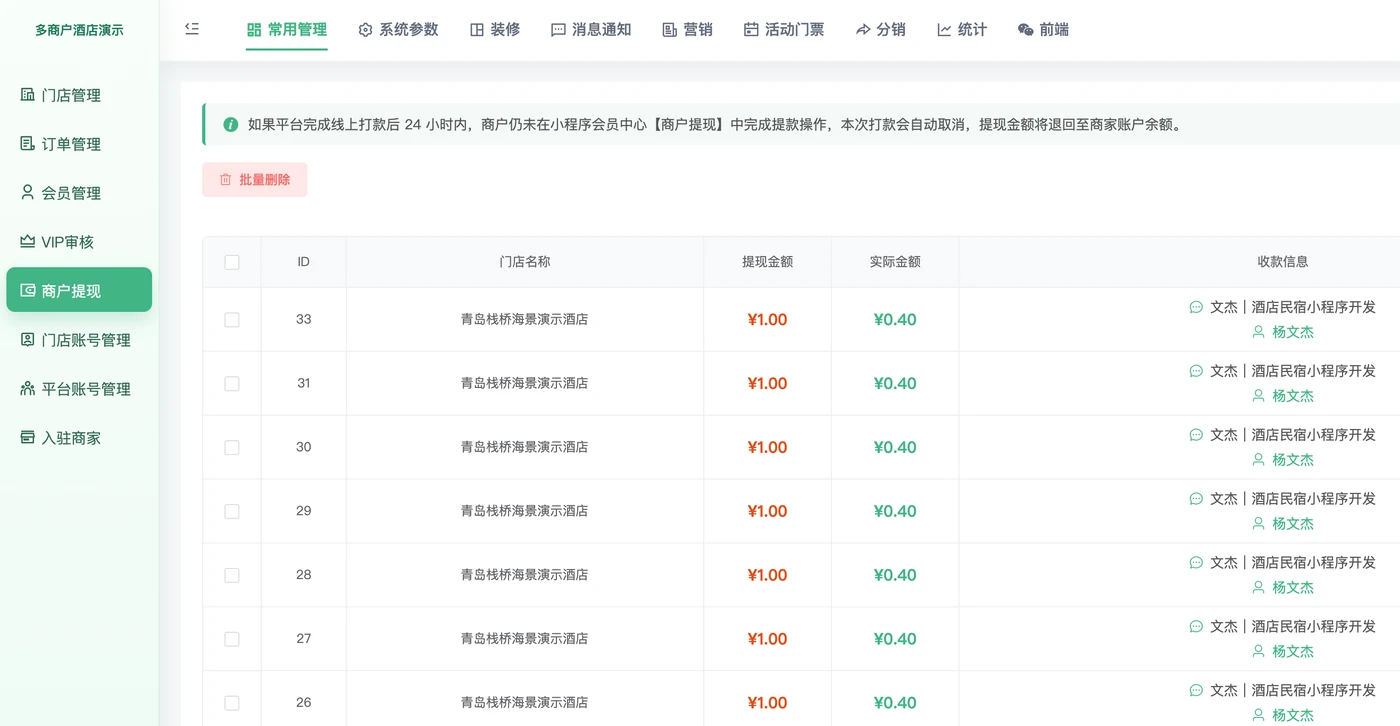Switch to the 装修 tab
Screen dimensions: 1400x726
click(495, 30)
